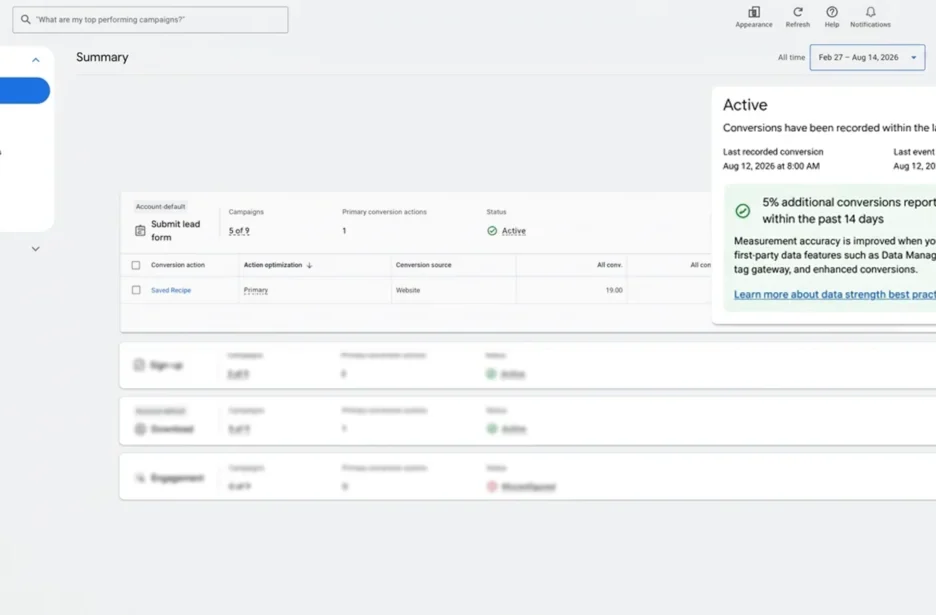This screenshot has width=936, height=615.
Task: Toggle the select-all conversion actions checkbox
Action: (x=136, y=265)
